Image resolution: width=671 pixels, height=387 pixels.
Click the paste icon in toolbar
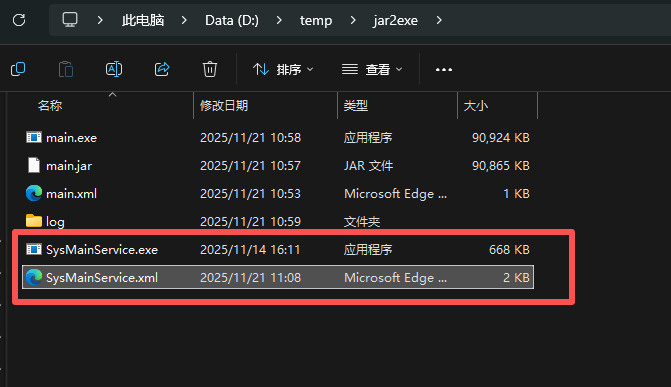[x=66, y=69]
